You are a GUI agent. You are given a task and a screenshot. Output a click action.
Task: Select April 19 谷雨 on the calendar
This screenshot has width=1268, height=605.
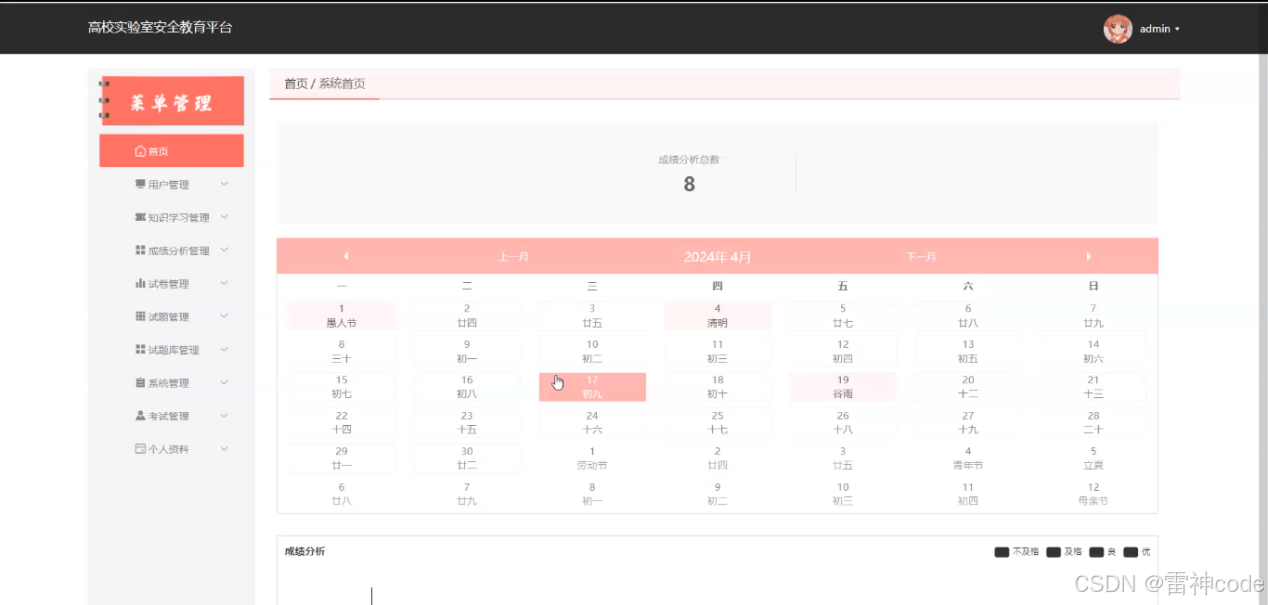[x=842, y=387]
